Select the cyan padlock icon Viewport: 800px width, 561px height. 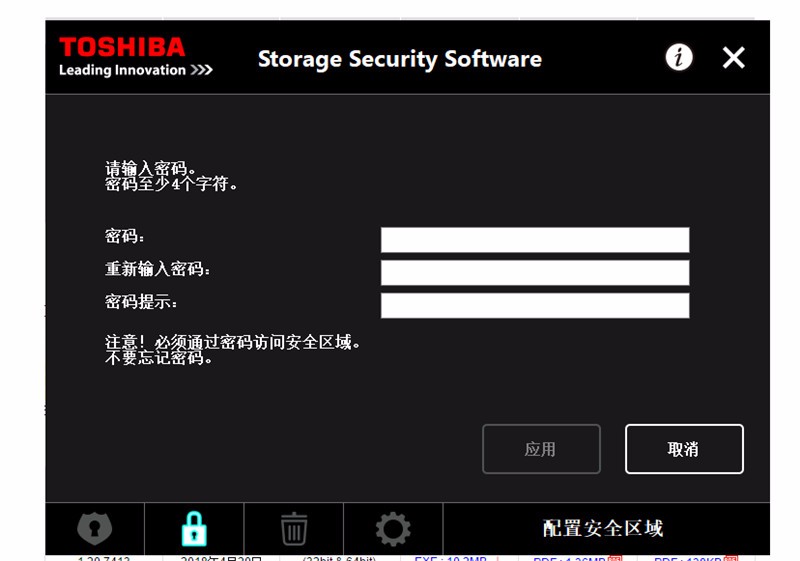click(194, 529)
